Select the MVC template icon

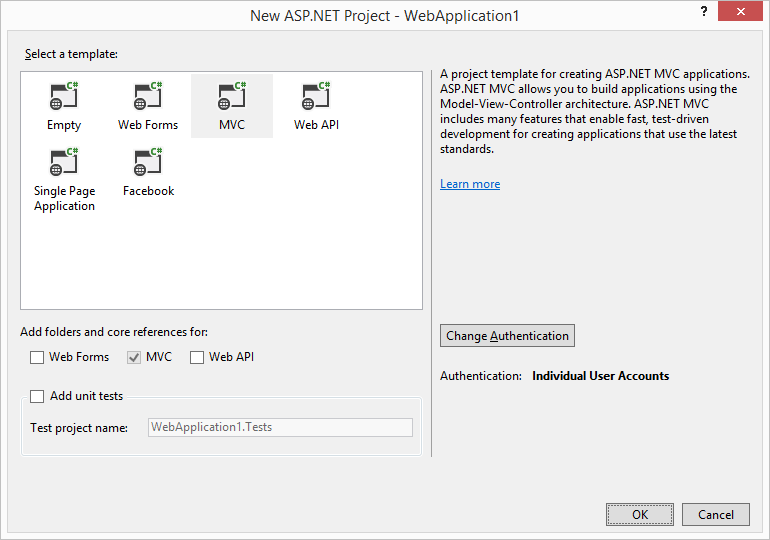(232, 97)
